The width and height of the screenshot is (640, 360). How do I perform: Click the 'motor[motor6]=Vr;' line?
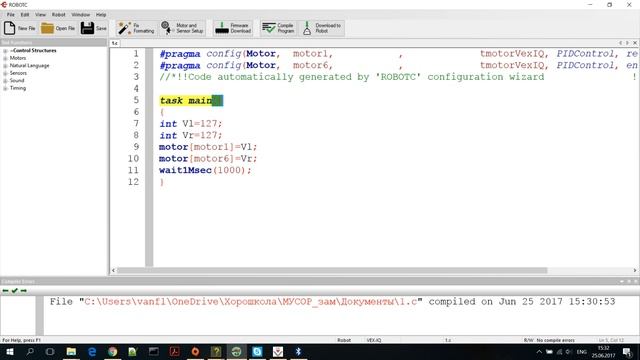(208, 158)
